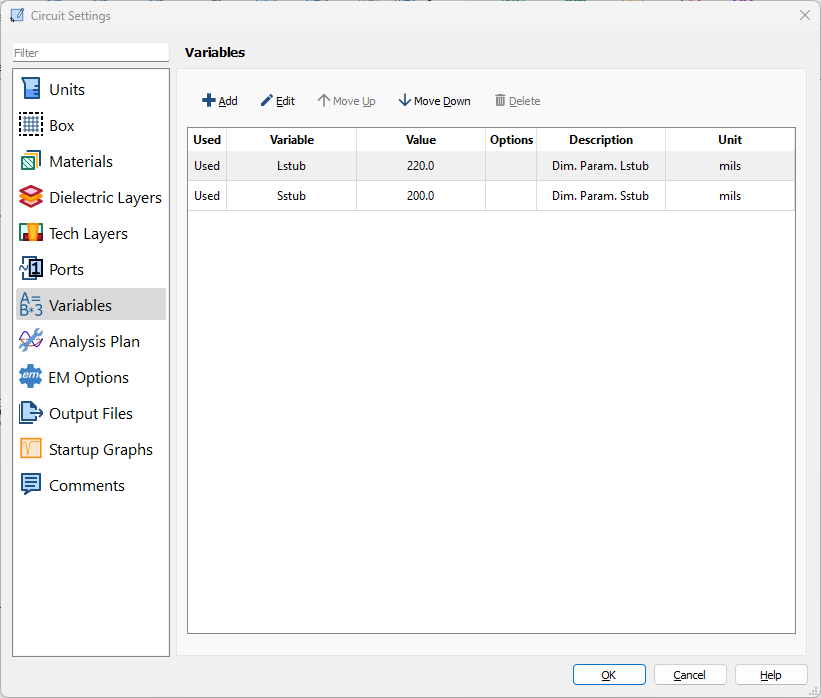This screenshot has width=821, height=698.
Task: Select the Dielectric Layers stack icon
Action: point(31,197)
